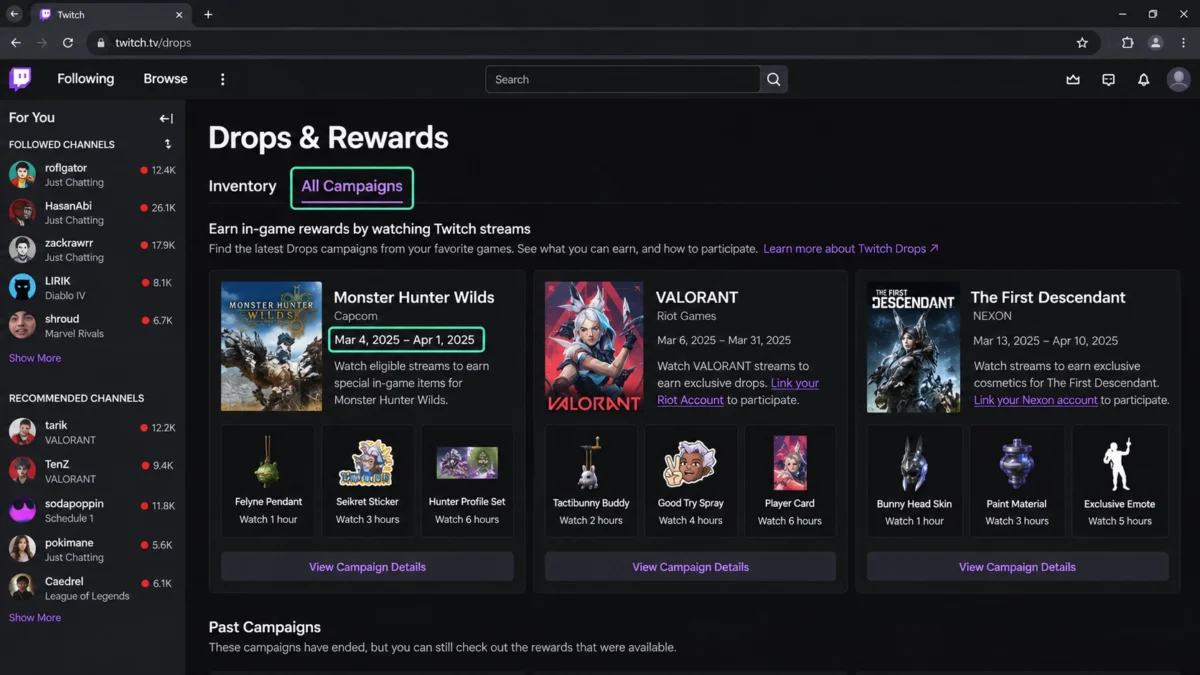The height and width of the screenshot is (675, 1200).
Task: Open Caedrel's channel avatar
Action: click(x=23, y=587)
